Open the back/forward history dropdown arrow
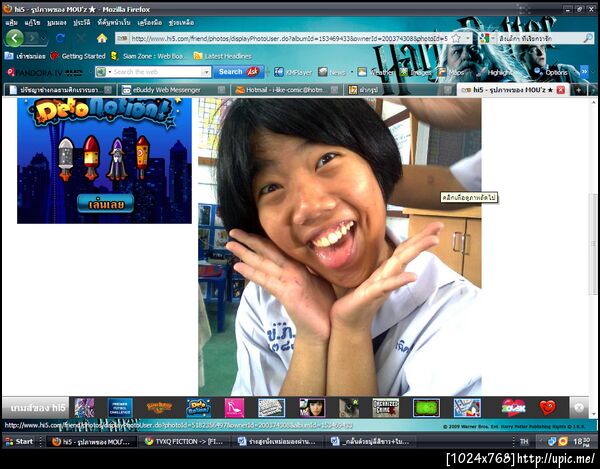This screenshot has width=600, height=469. (x=44, y=38)
